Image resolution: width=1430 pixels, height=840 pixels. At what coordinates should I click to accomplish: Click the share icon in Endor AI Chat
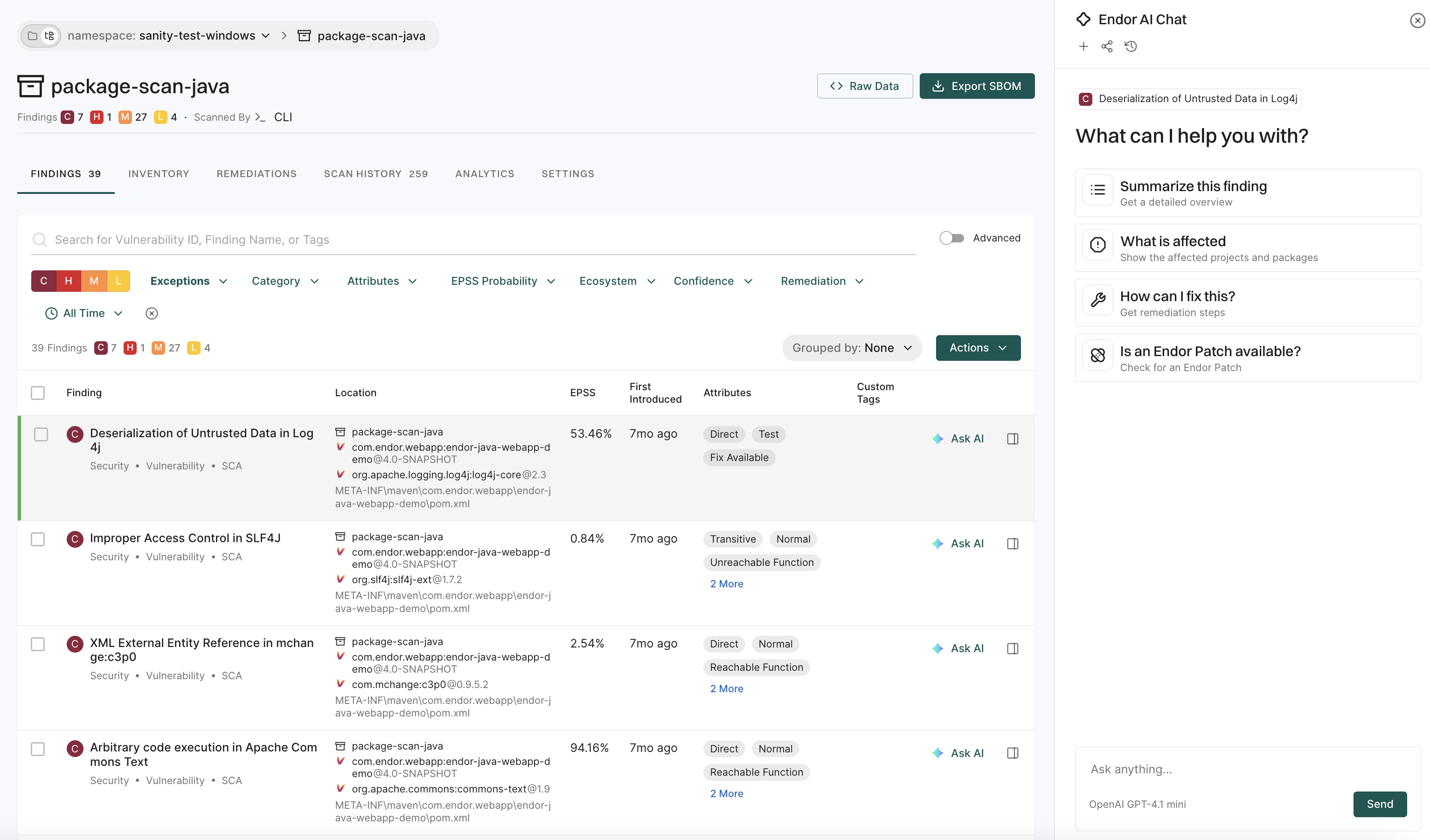pos(1106,47)
